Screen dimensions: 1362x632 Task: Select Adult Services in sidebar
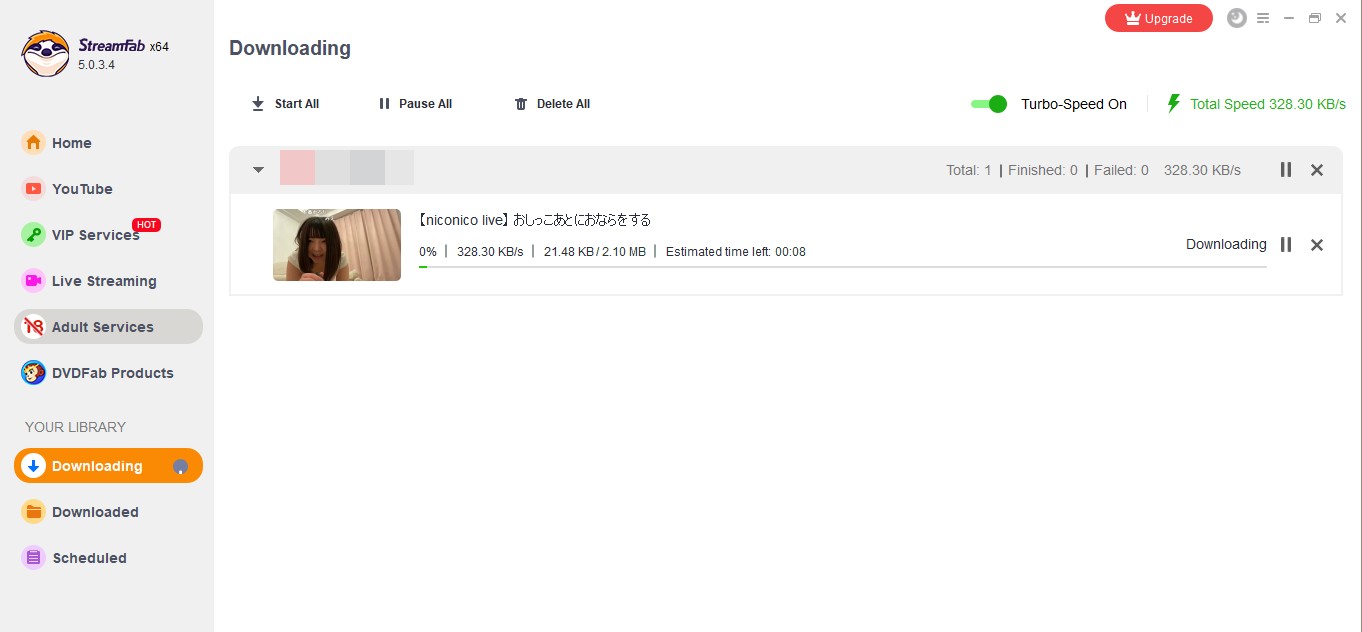point(108,327)
